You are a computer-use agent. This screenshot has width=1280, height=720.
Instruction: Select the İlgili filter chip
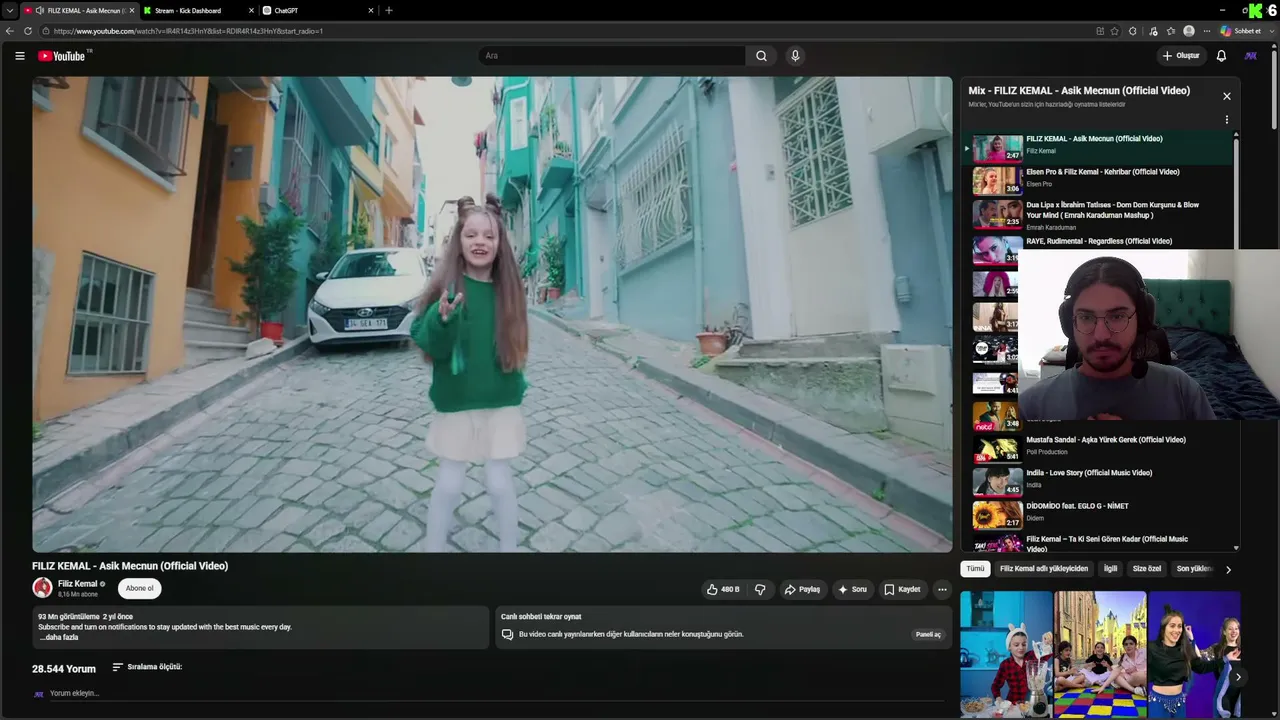tap(1110, 569)
